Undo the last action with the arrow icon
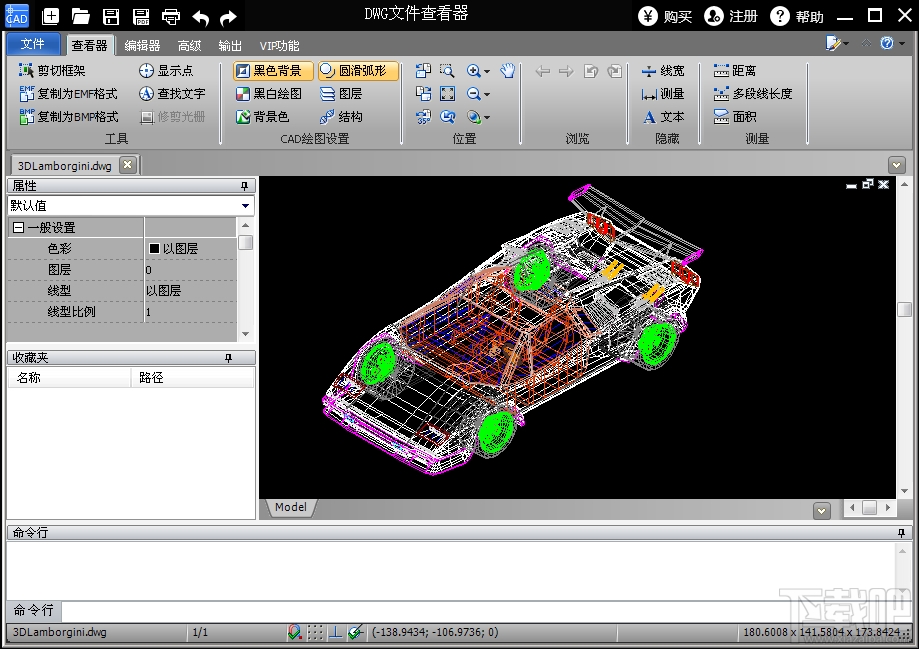Viewport: 919px width, 649px height. pos(200,17)
